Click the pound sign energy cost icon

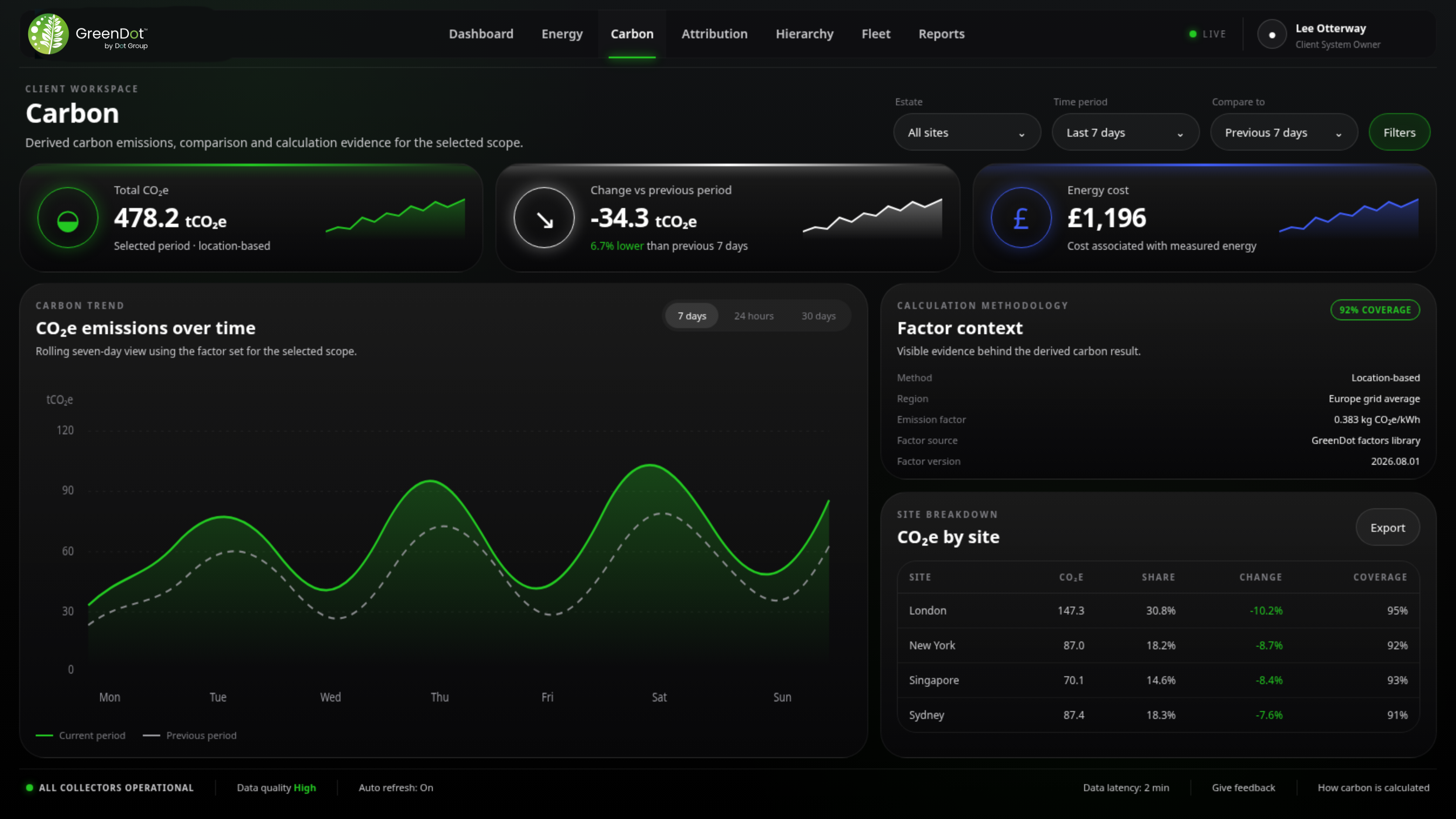click(x=1021, y=218)
